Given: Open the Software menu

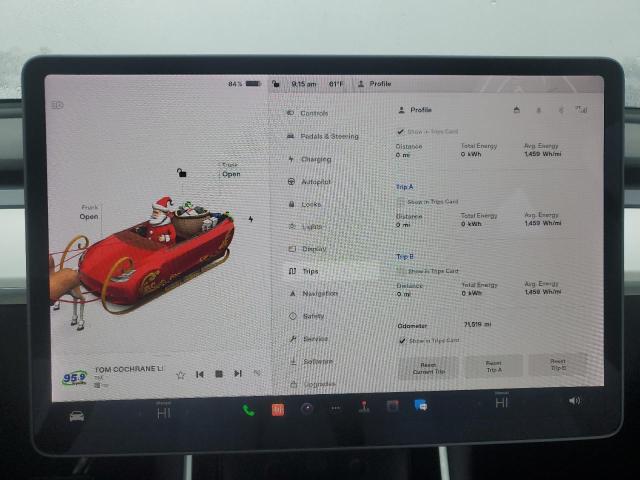Looking at the screenshot, I should (311, 362).
